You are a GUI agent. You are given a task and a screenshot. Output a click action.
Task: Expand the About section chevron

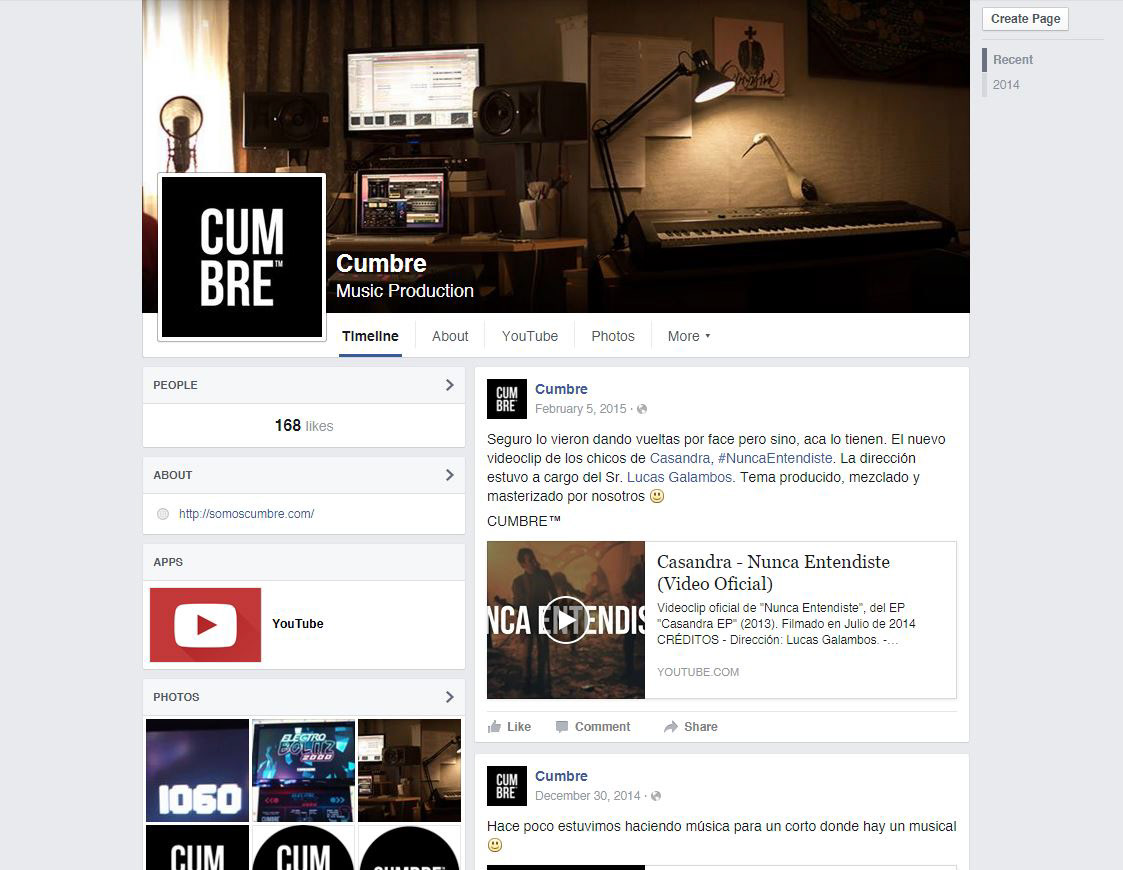[450, 475]
